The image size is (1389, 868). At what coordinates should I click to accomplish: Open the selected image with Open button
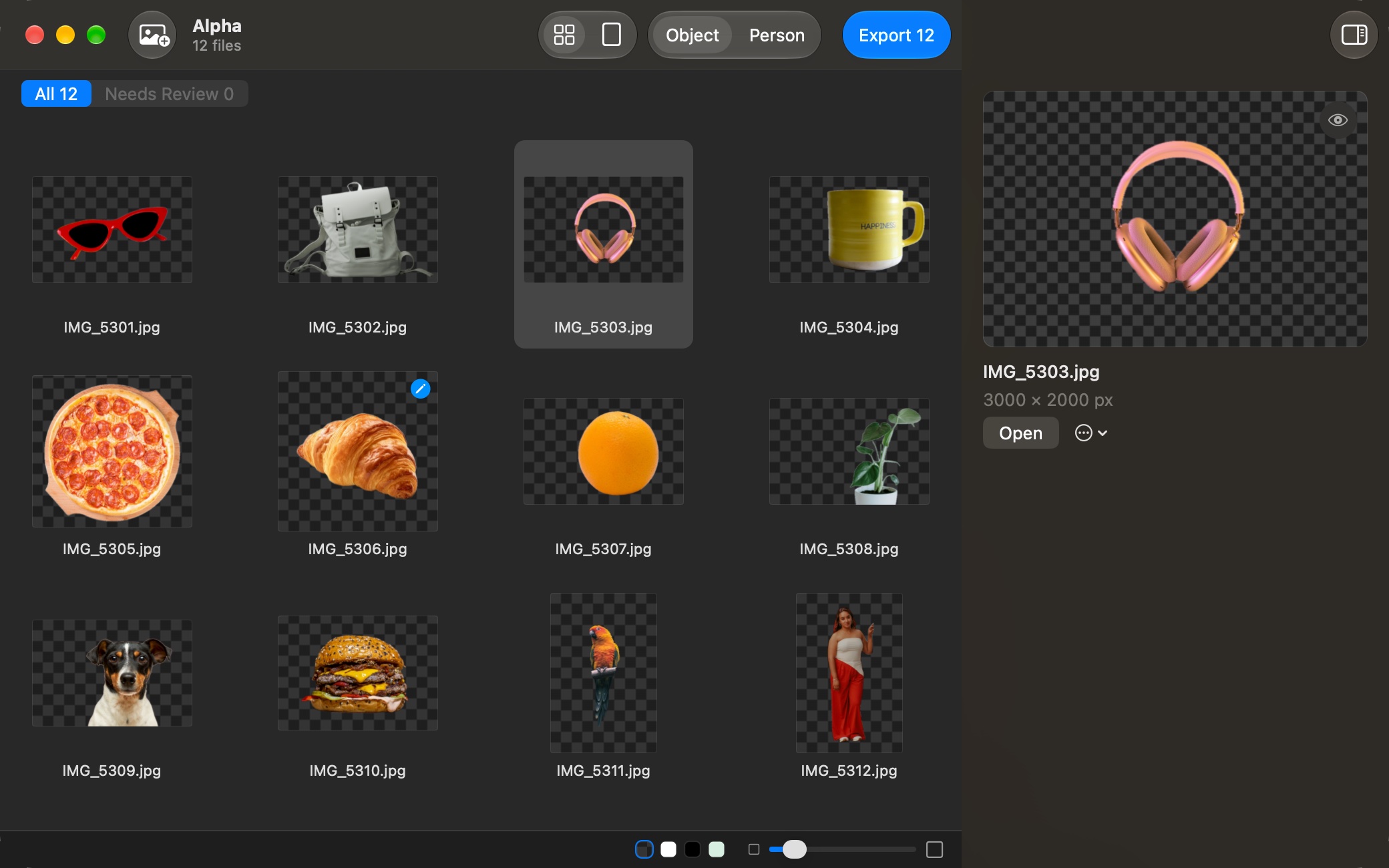[1020, 433]
